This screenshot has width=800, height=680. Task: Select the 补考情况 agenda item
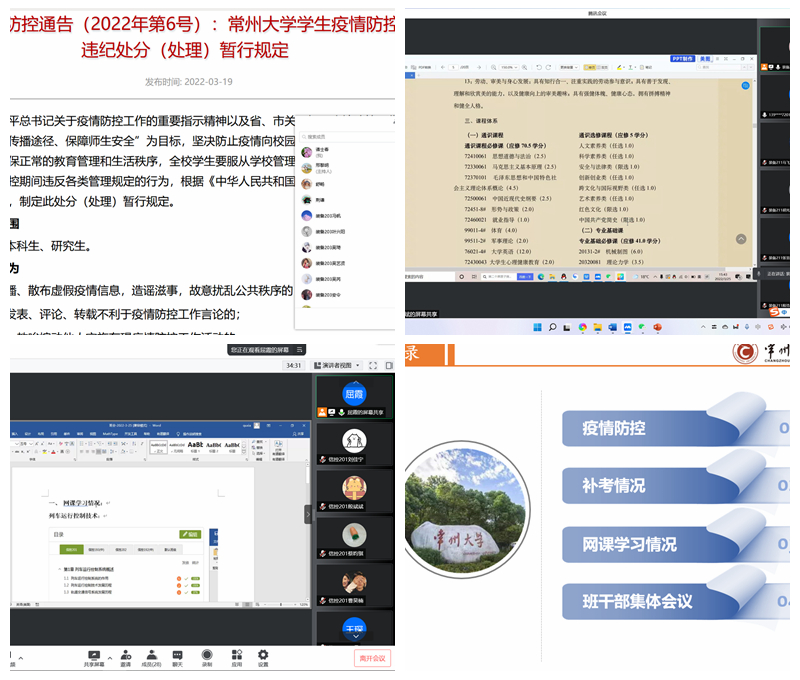pyautogui.click(x=614, y=486)
